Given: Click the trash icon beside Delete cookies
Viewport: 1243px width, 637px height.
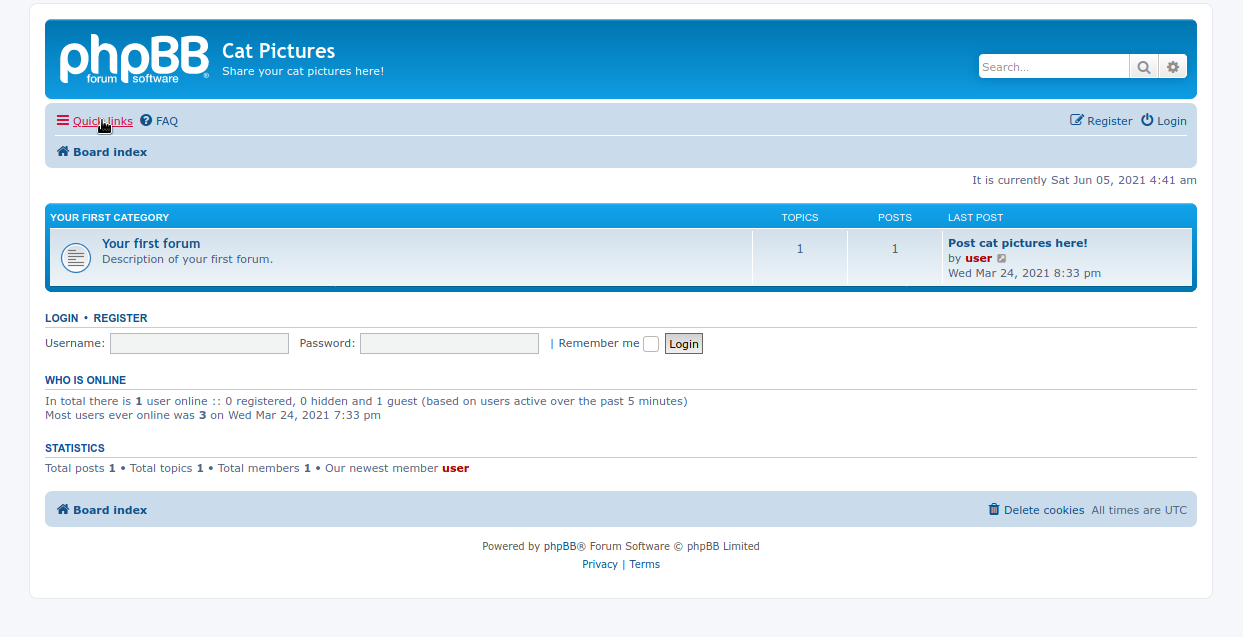Looking at the screenshot, I should click(994, 509).
